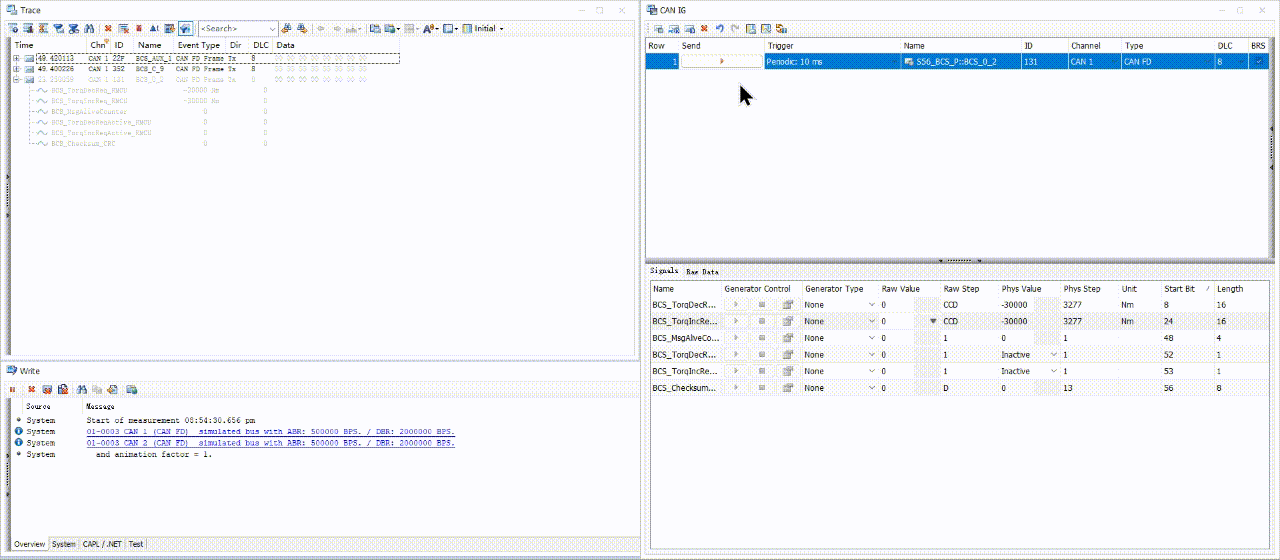The width and height of the screenshot is (1280, 560).
Task: Select the System tab in Write window
Action: point(64,544)
